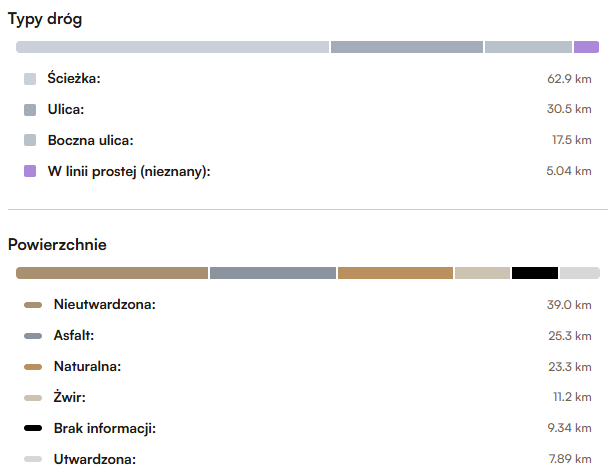
Task: Select the Ścieżka color swatch
Action: tap(30, 79)
